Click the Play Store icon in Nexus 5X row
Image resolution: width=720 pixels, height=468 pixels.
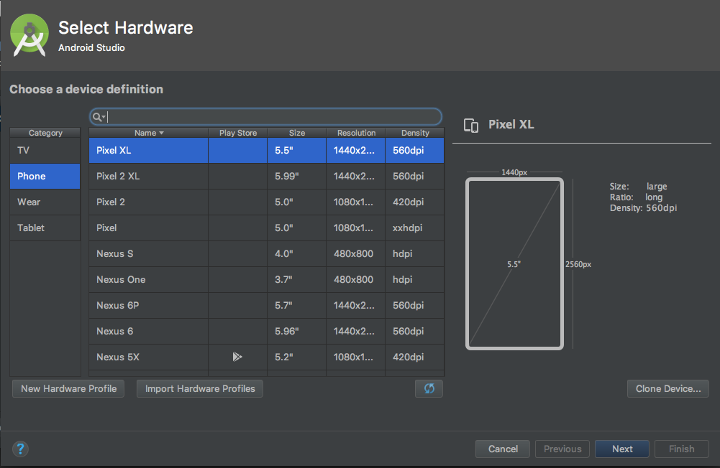237,357
